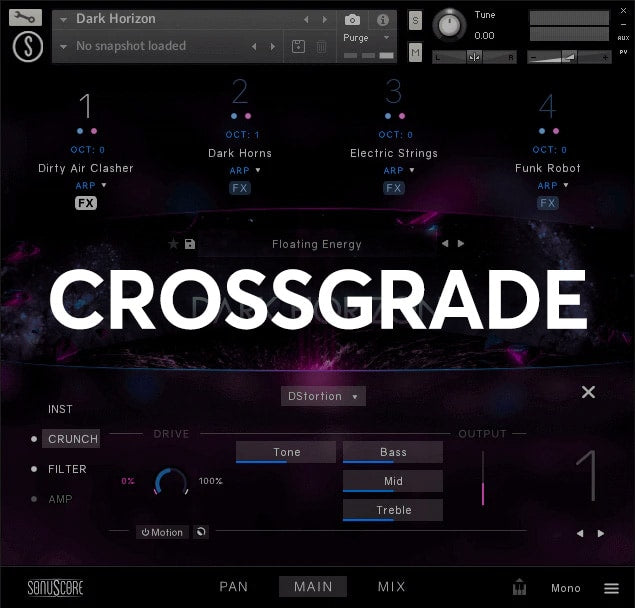Image resolution: width=635 pixels, height=608 pixels.
Task: Expand ARP menu for Dirty Air Clasher
Action: pos(104,185)
